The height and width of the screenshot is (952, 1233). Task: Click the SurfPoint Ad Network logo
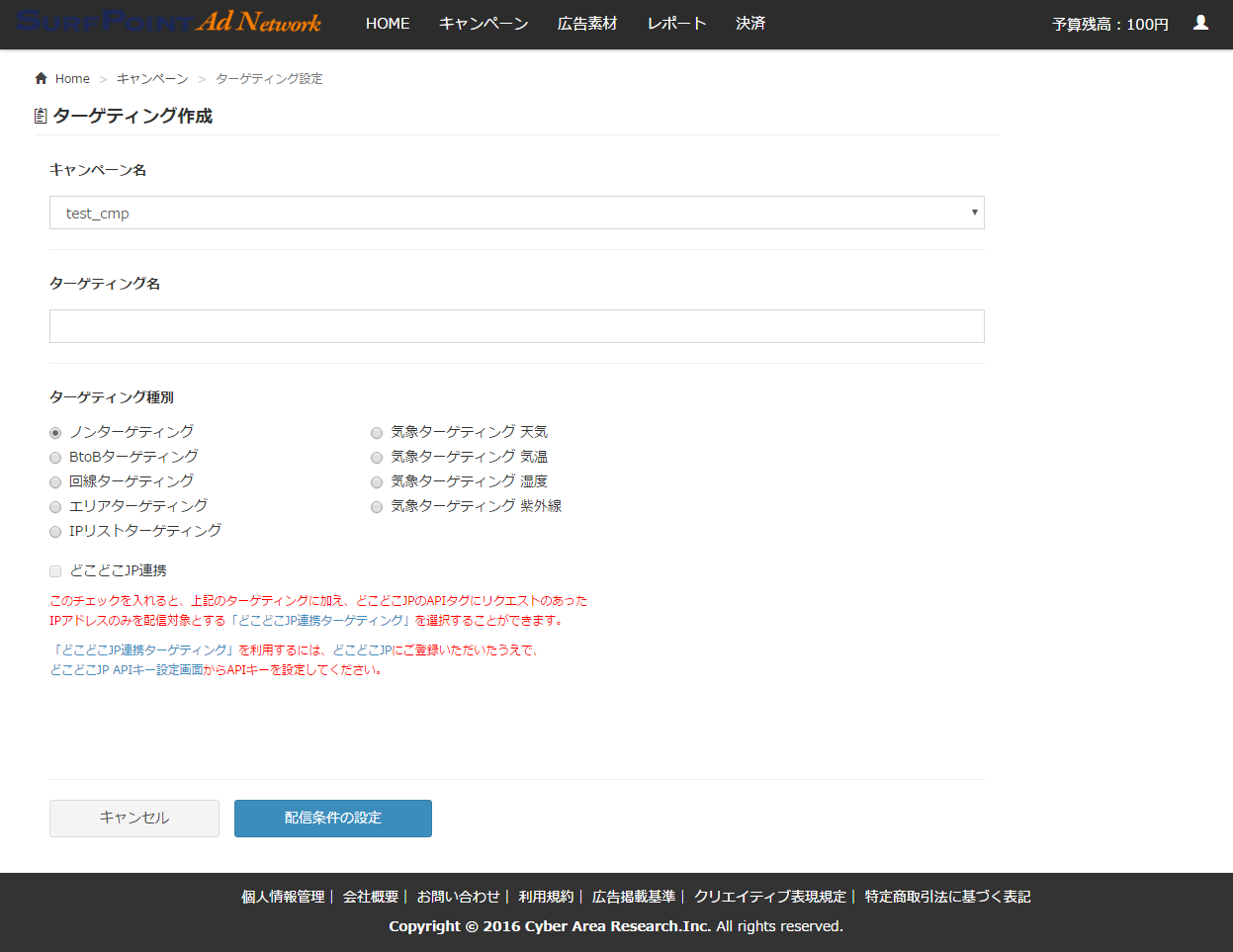(168, 22)
